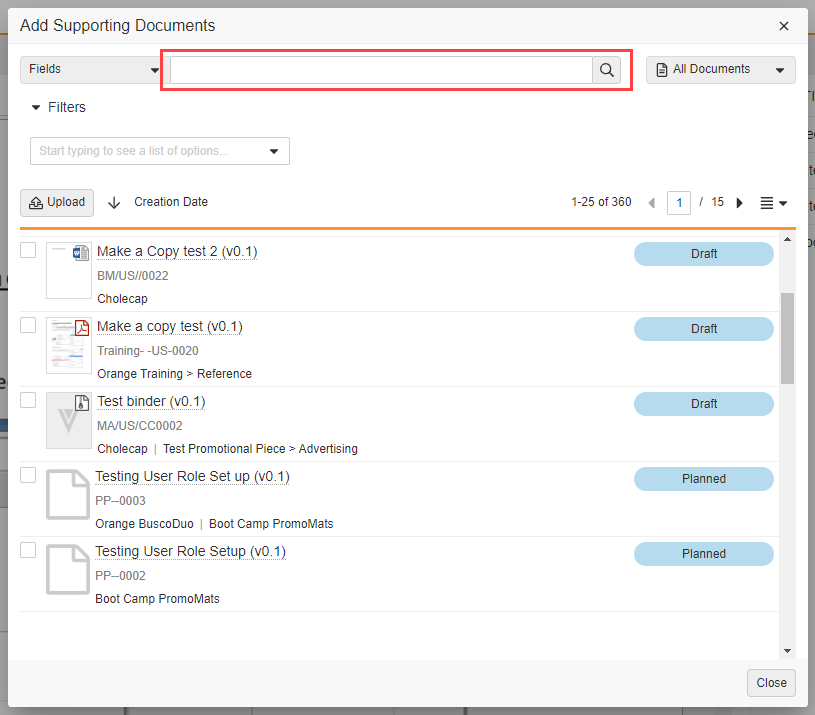Click in the document search field

coord(380,70)
